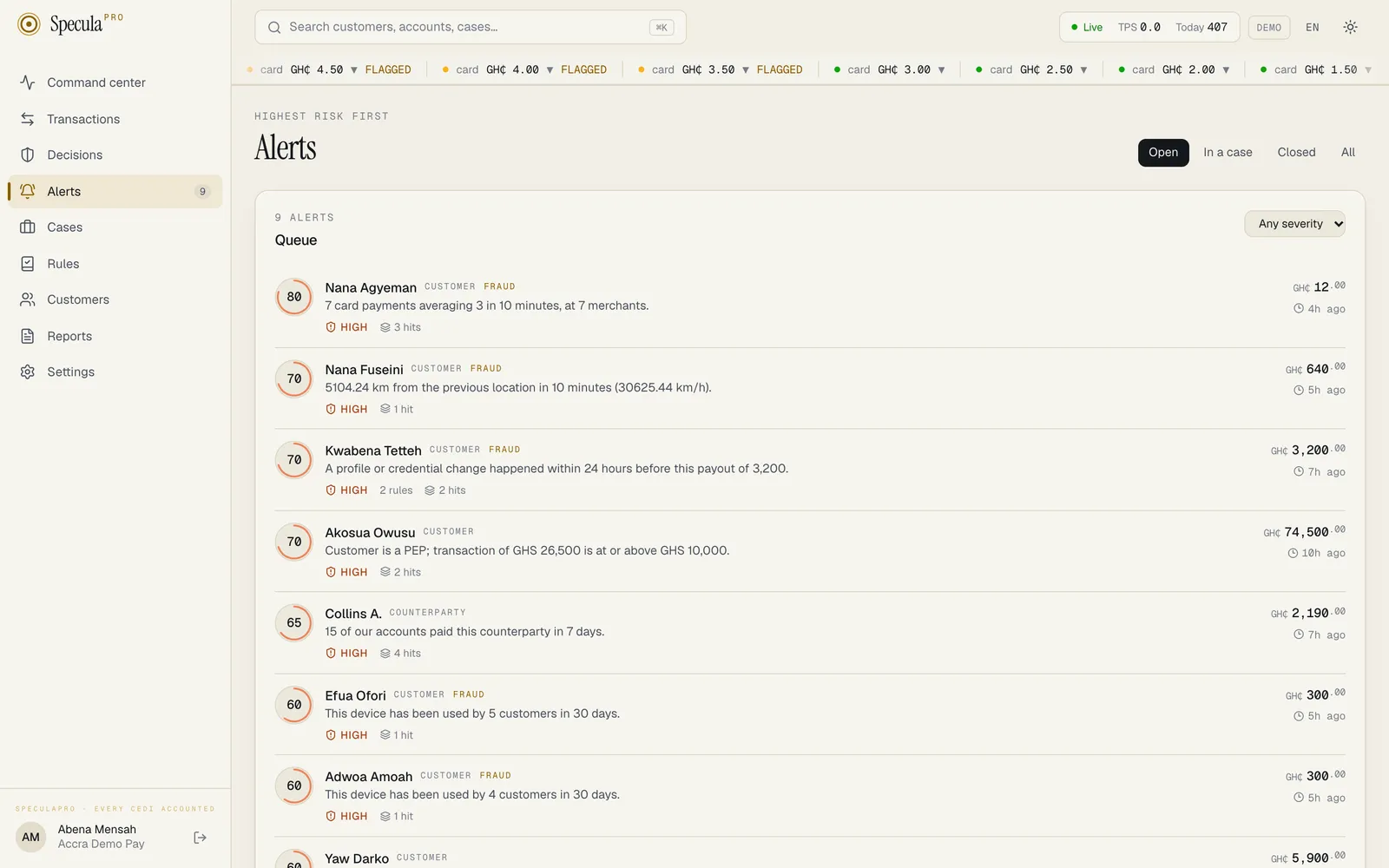The image size is (1389, 868).
Task: Click the AM user avatar
Action: [31, 838]
